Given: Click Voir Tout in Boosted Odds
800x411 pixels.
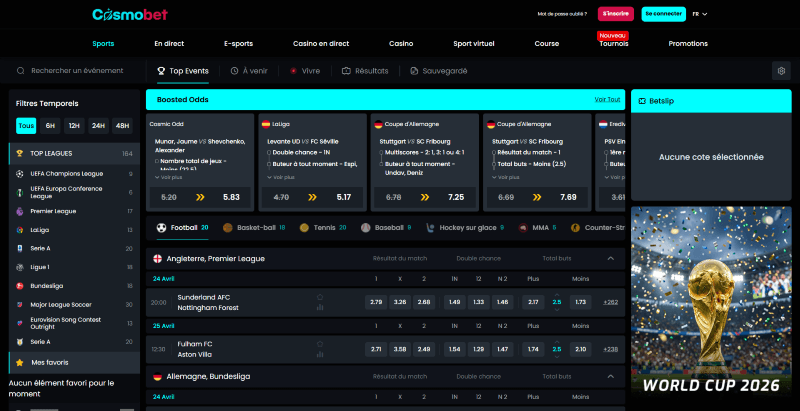Looking at the screenshot, I should [607, 99].
